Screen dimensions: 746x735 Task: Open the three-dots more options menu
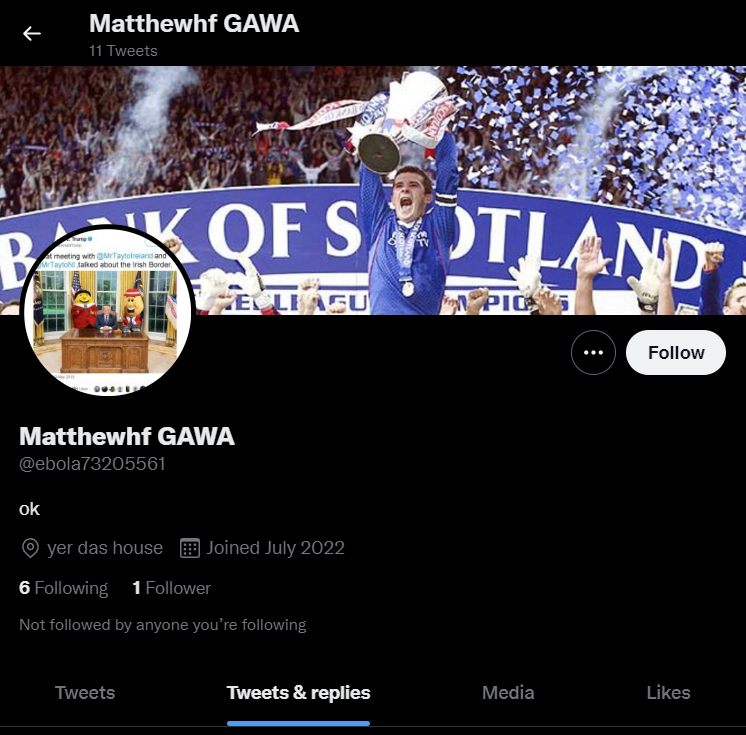point(593,353)
